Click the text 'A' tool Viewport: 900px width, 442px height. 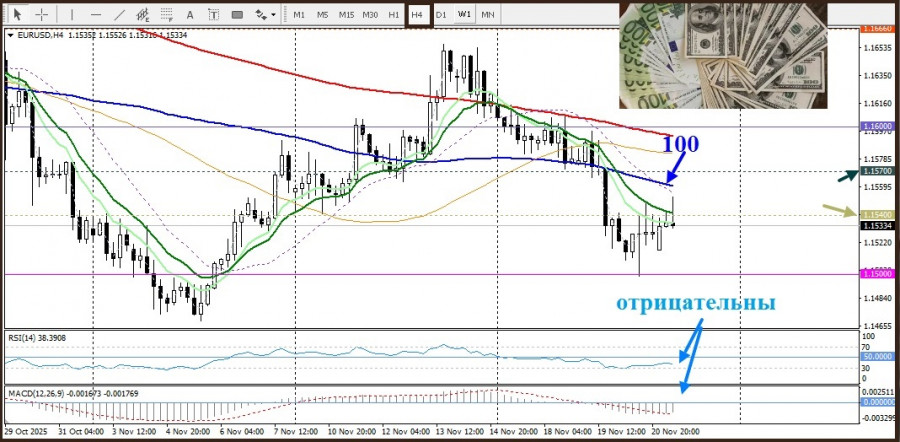(191, 15)
